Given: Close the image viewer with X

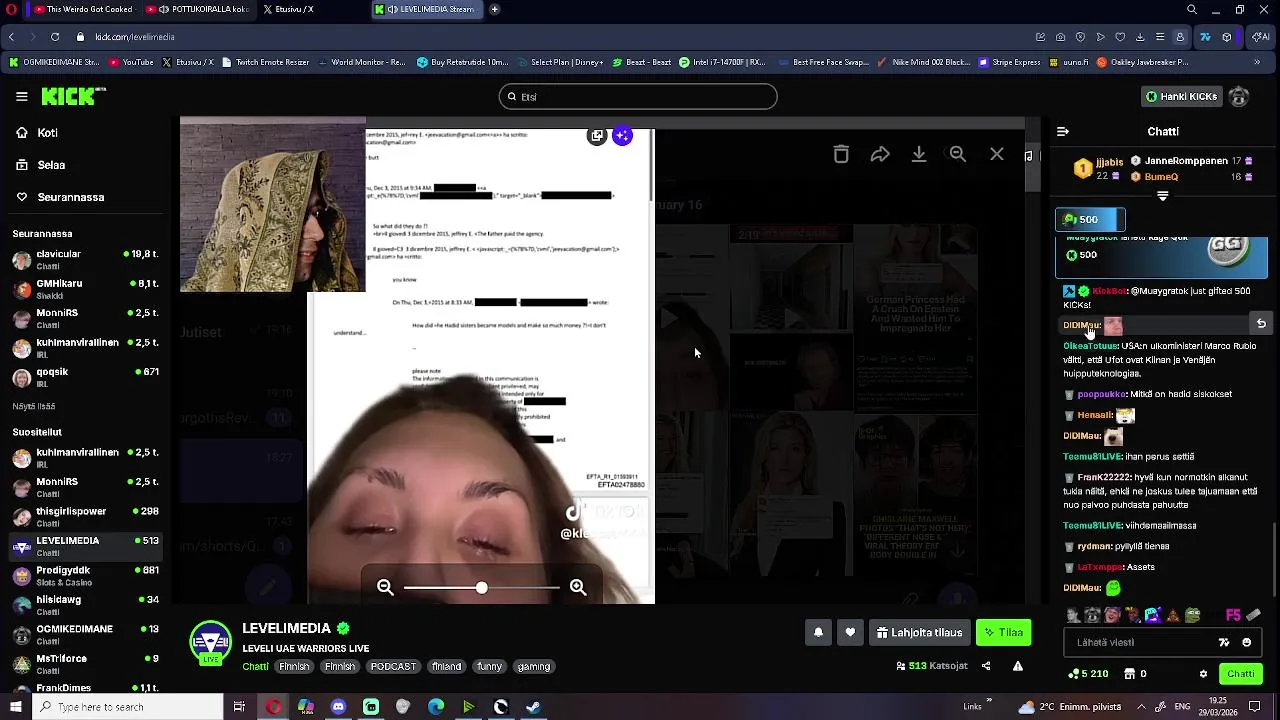Looking at the screenshot, I should click(x=997, y=154).
